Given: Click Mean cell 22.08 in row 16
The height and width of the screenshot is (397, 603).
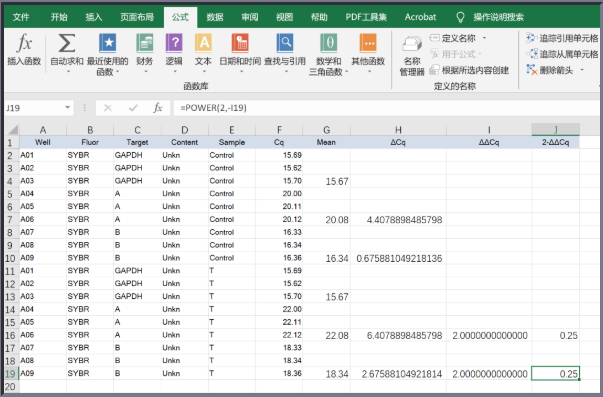Looking at the screenshot, I should click(326, 335).
